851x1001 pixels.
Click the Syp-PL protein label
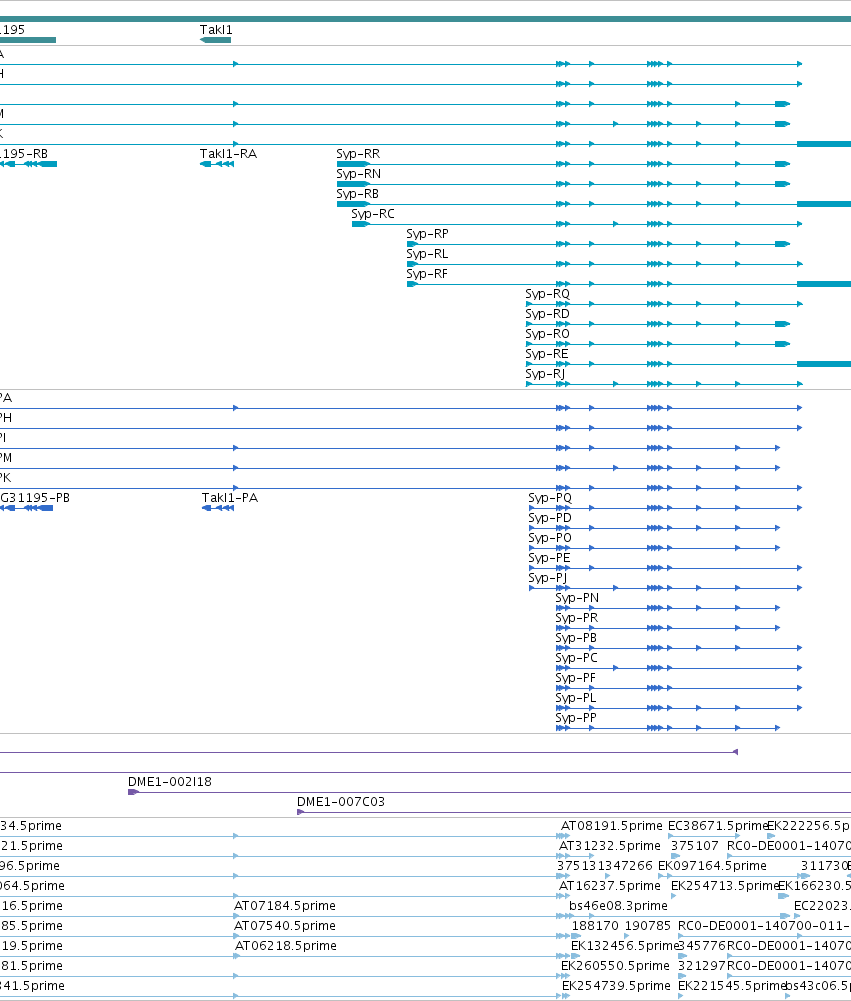pos(576,698)
